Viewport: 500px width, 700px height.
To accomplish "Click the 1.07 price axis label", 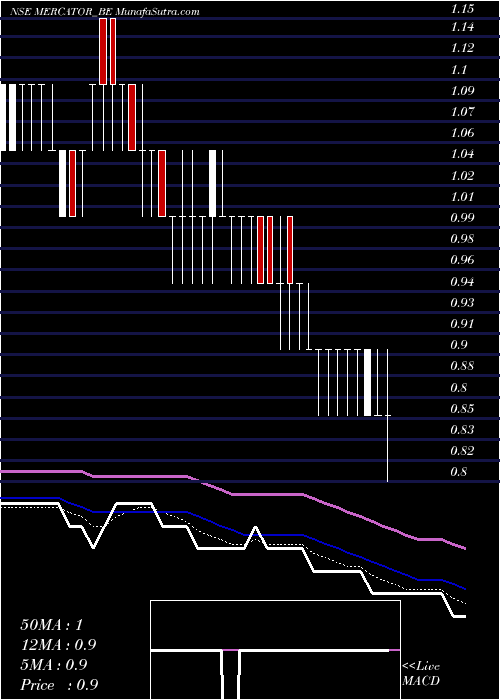I will (462, 112).
